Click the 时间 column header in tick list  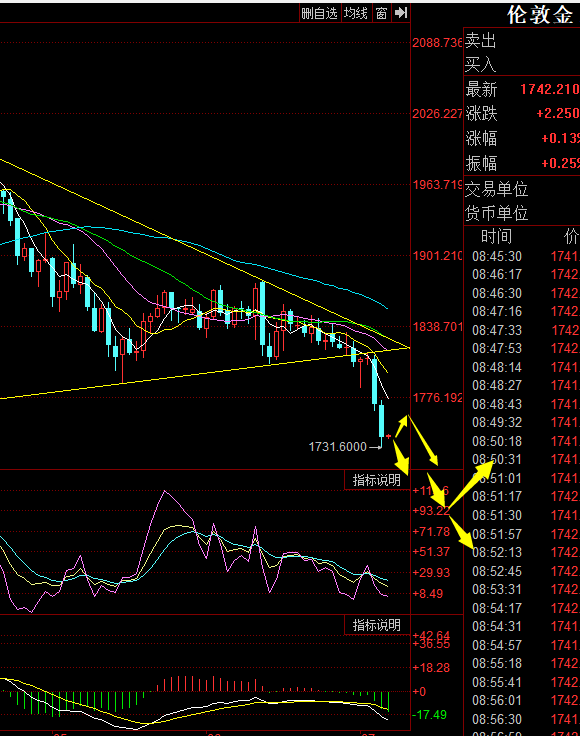496,237
